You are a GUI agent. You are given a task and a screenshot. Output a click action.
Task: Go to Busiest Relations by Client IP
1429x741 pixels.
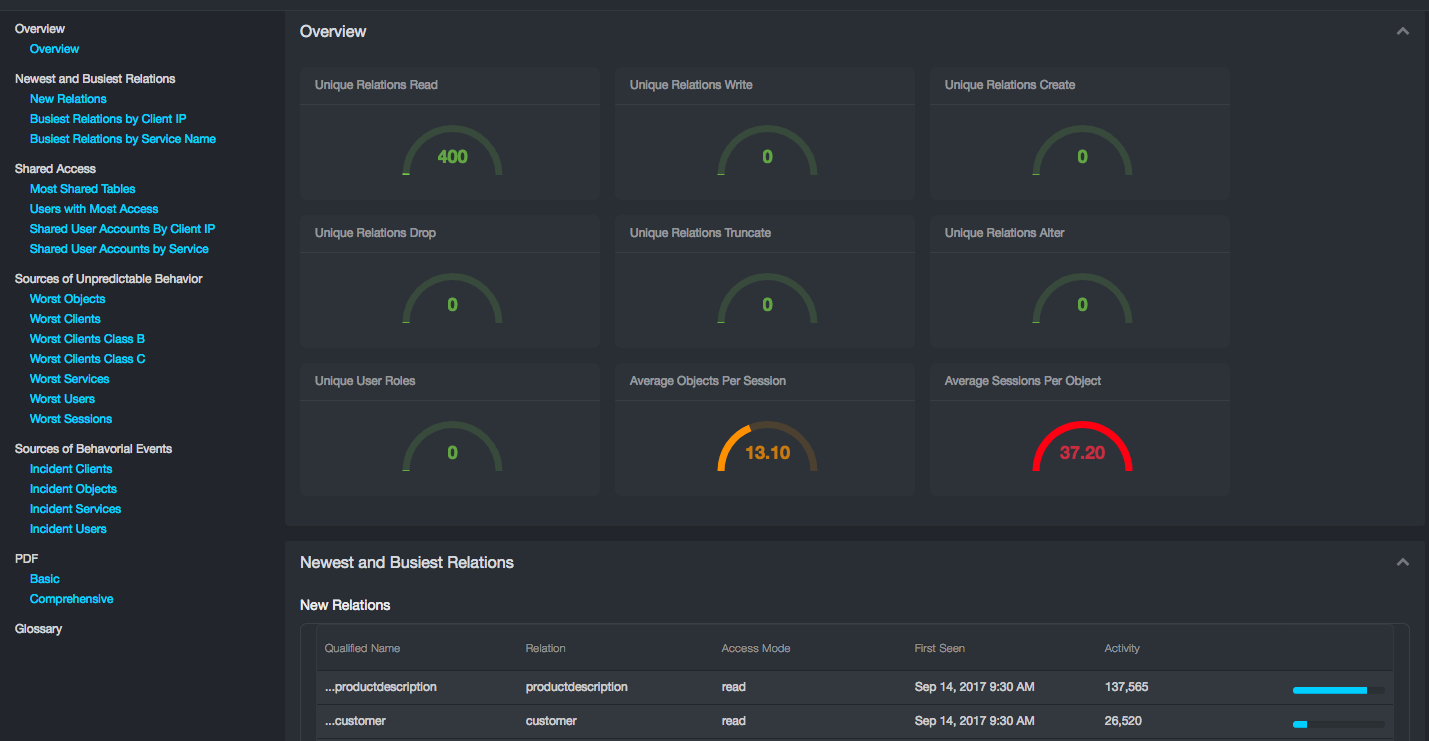coord(108,119)
